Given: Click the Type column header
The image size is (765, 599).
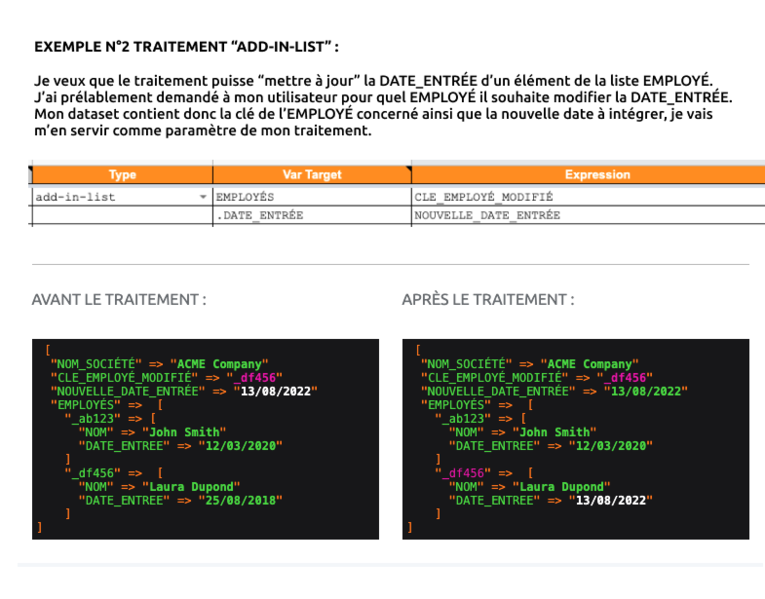Looking at the screenshot, I should tap(122, 175).
